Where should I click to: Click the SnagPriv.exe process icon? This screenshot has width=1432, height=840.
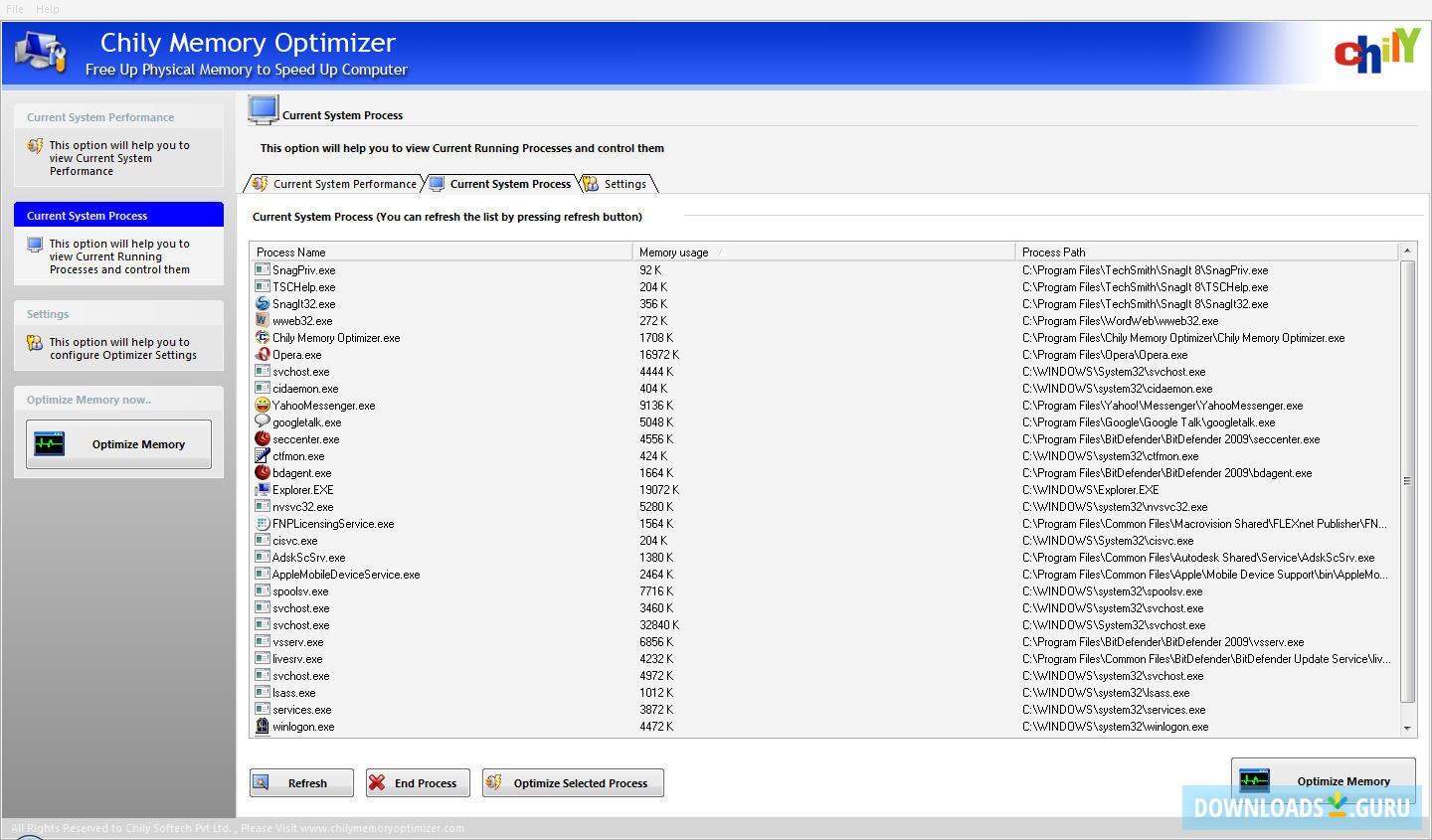[263, 269]
